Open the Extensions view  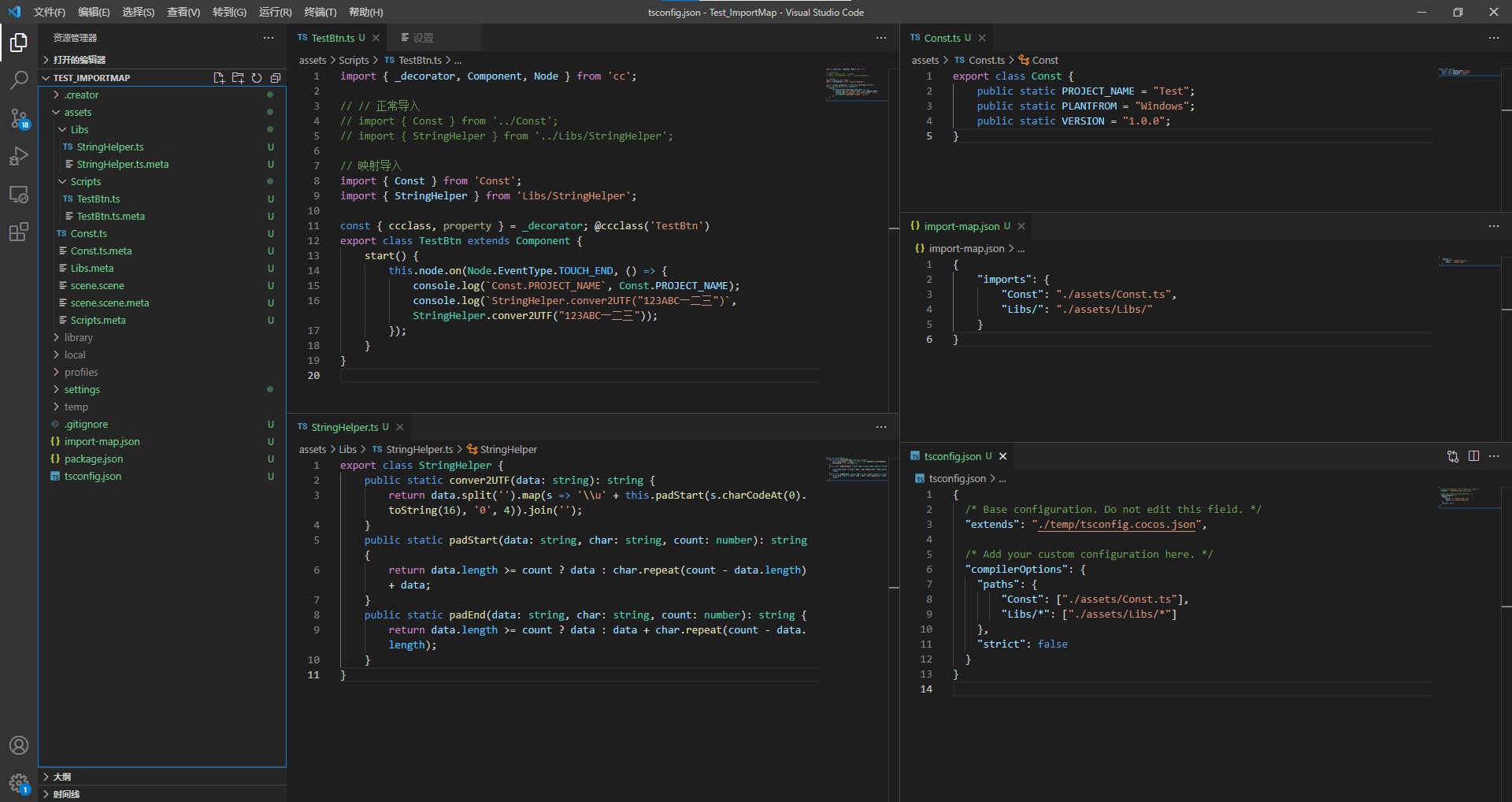[x=19, y=232]
